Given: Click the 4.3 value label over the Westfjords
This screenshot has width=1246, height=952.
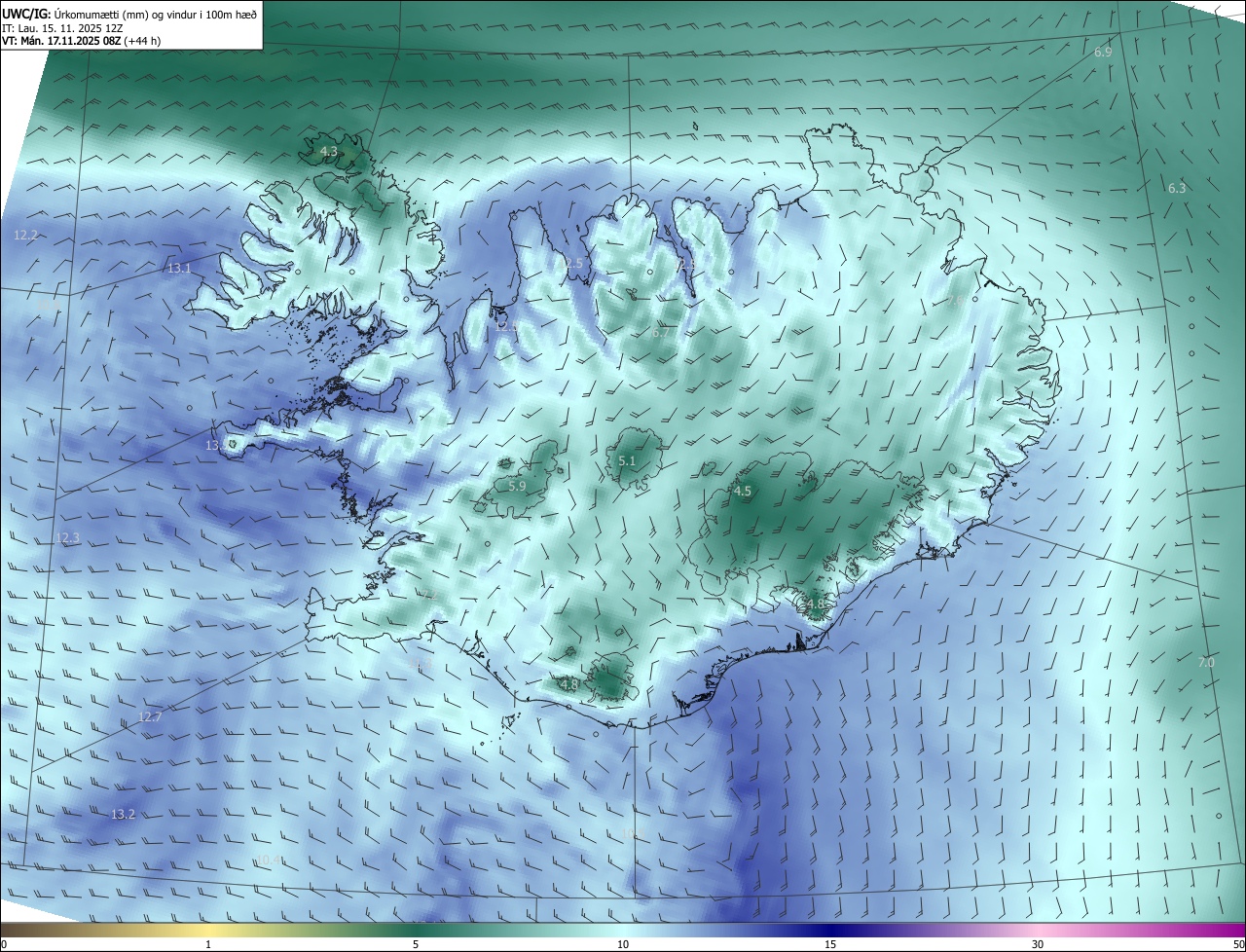Looking at the screenshot, I should coord(329,151).
